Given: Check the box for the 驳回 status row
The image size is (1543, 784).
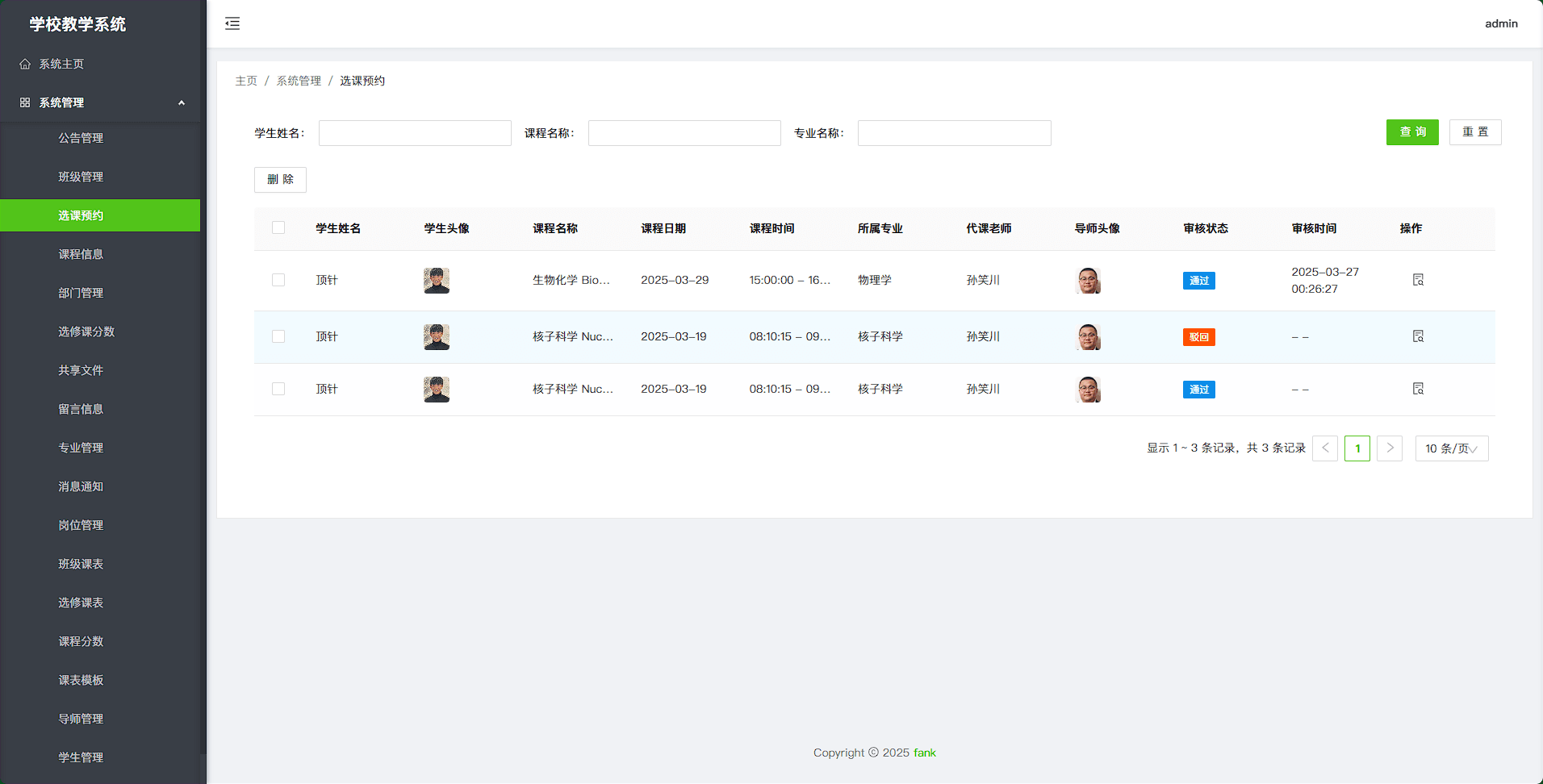Looking at the screenshot, I should tap(278, 336).
